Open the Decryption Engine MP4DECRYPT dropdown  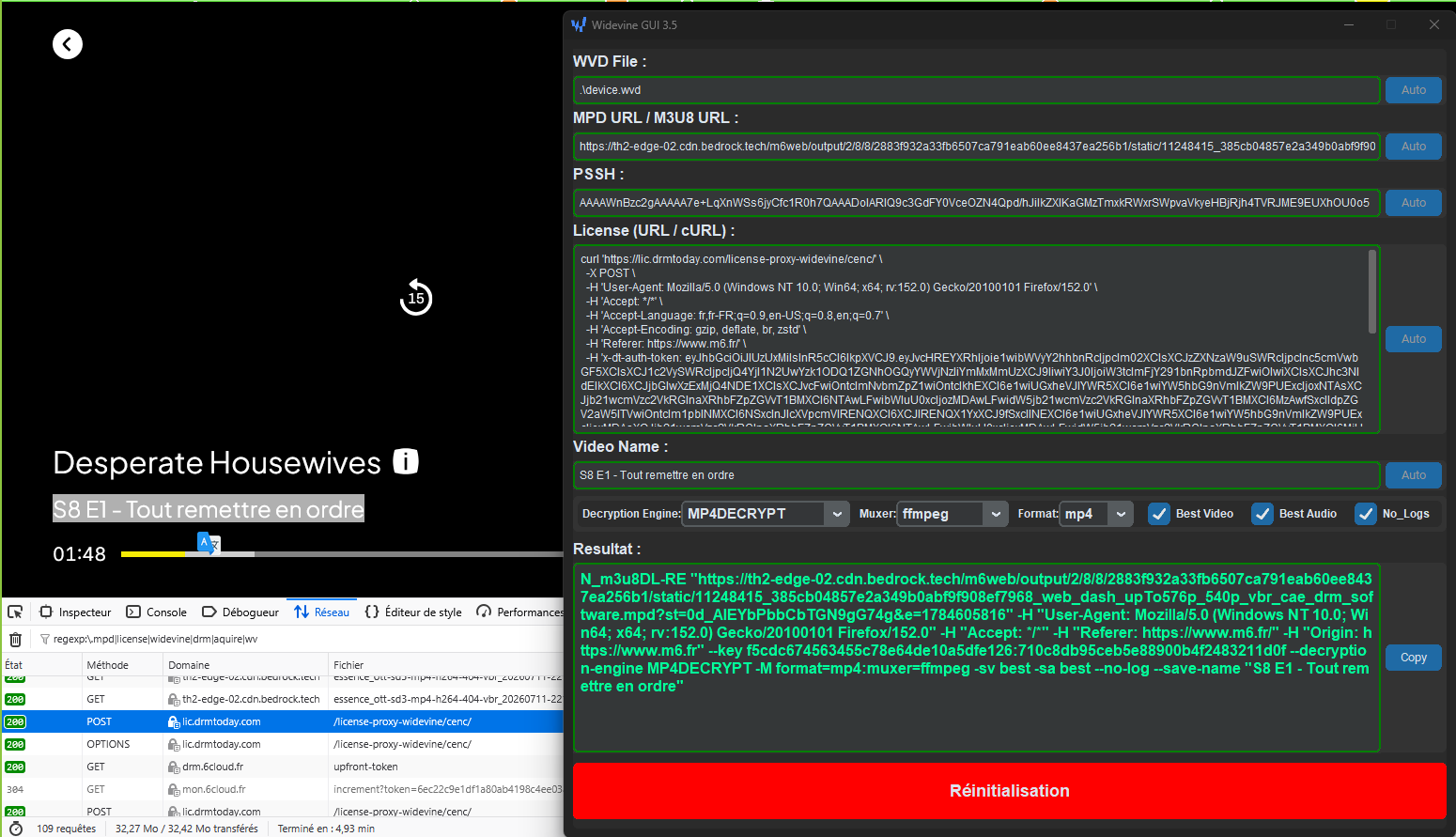pyautogui.click(x=767, y=514)
